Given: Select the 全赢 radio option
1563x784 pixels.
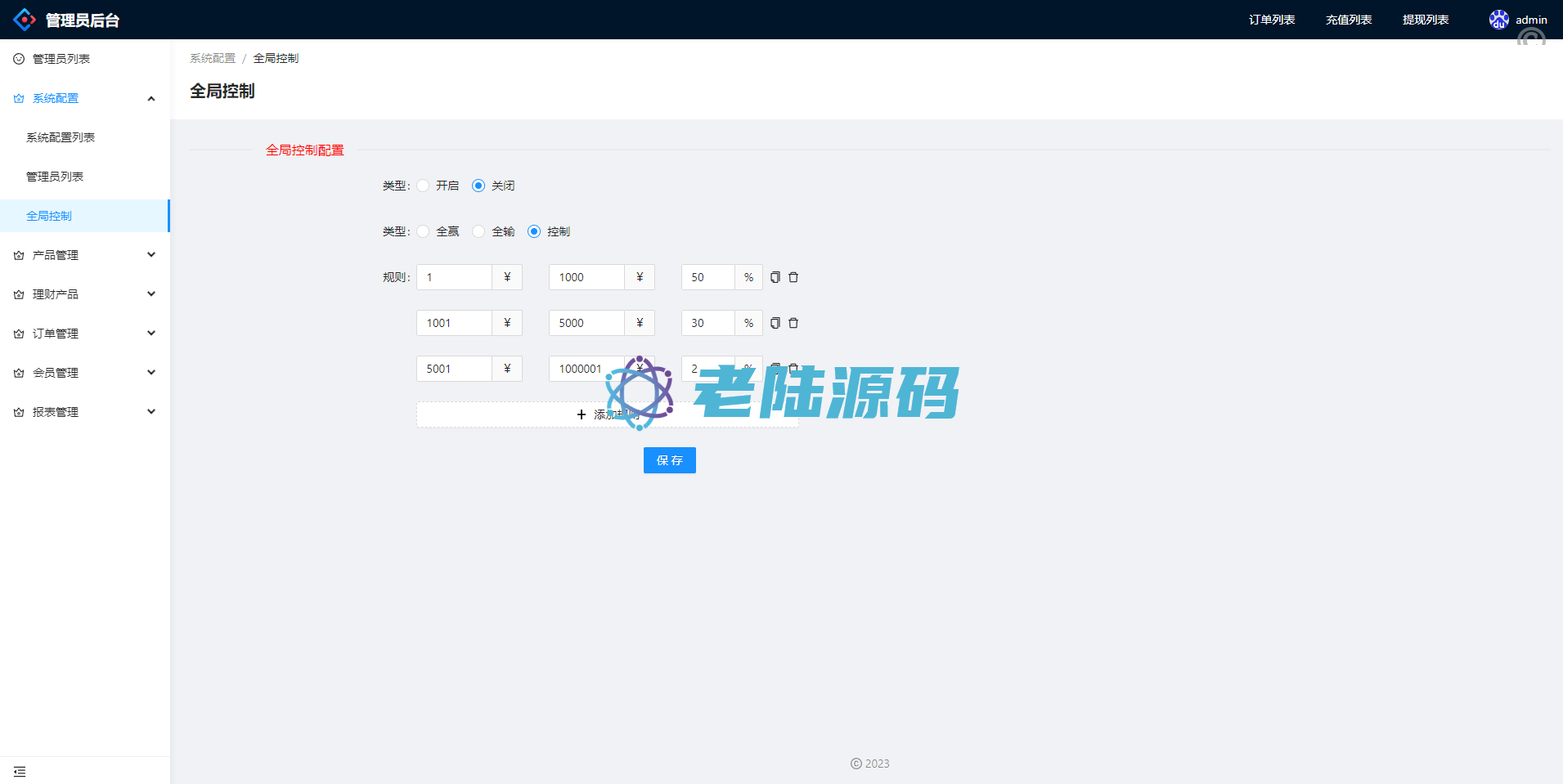Looking at the screenshot, I should [x=423, y=231].
